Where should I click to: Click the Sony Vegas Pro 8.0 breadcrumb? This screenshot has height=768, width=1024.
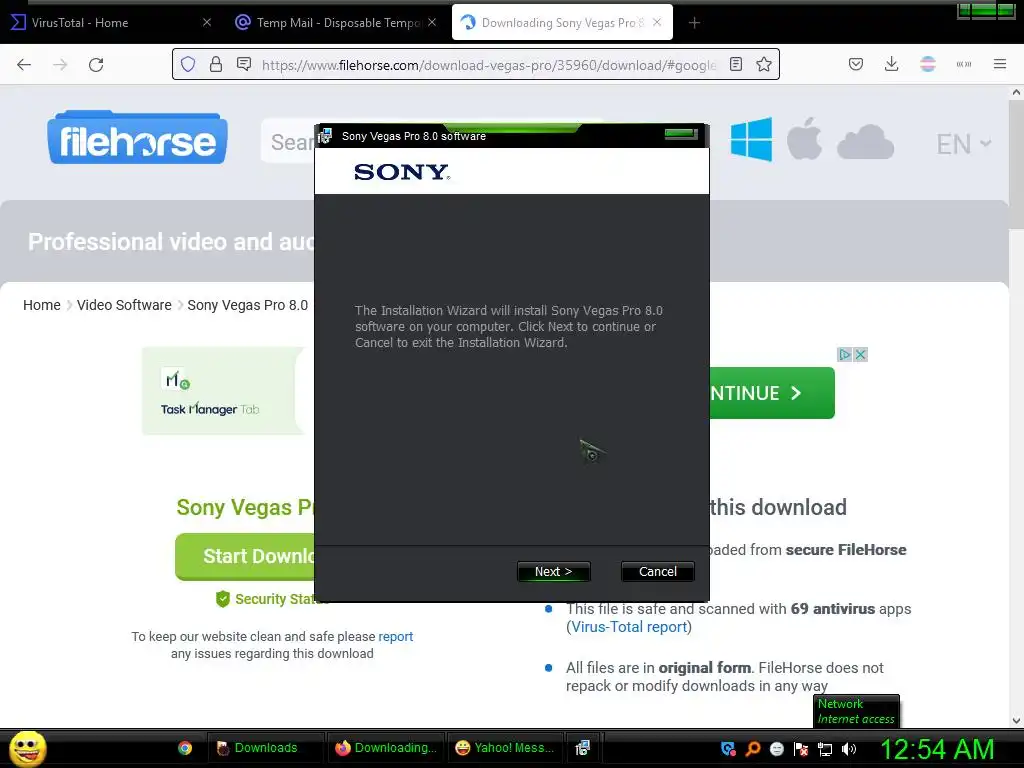[248, 305]
